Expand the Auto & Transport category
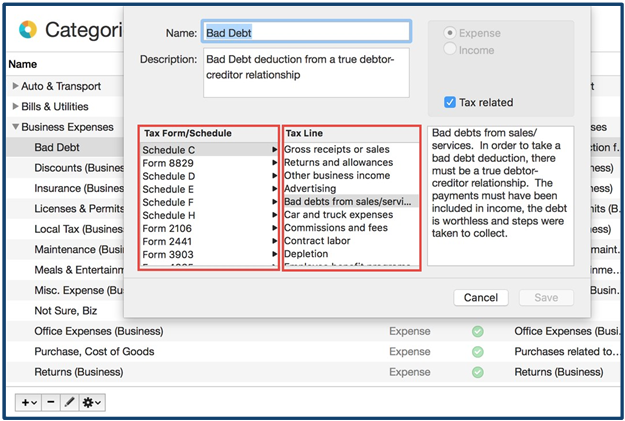 pyautogui.click(x=15, y=86)
